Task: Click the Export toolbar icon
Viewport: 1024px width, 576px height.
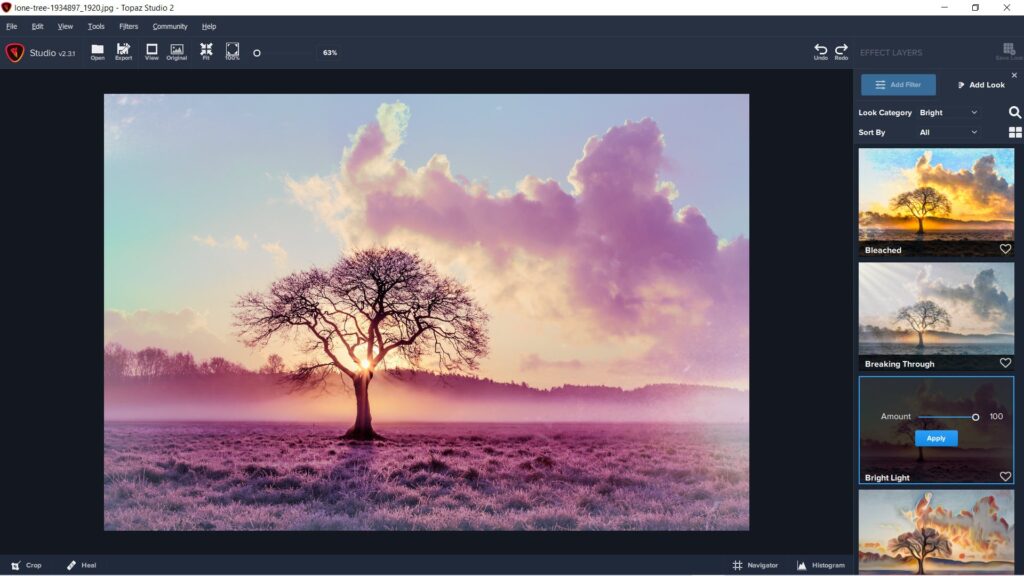Action: (x=123, y=52)
